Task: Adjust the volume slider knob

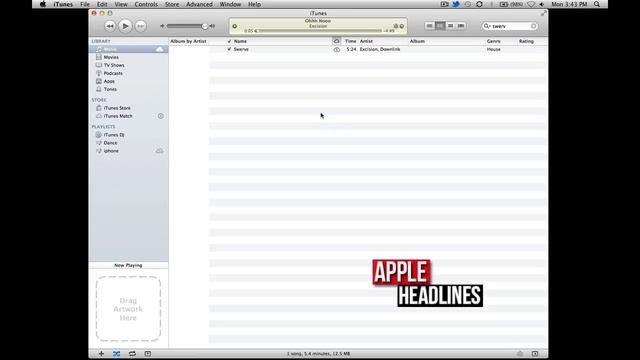Action: 204,26
